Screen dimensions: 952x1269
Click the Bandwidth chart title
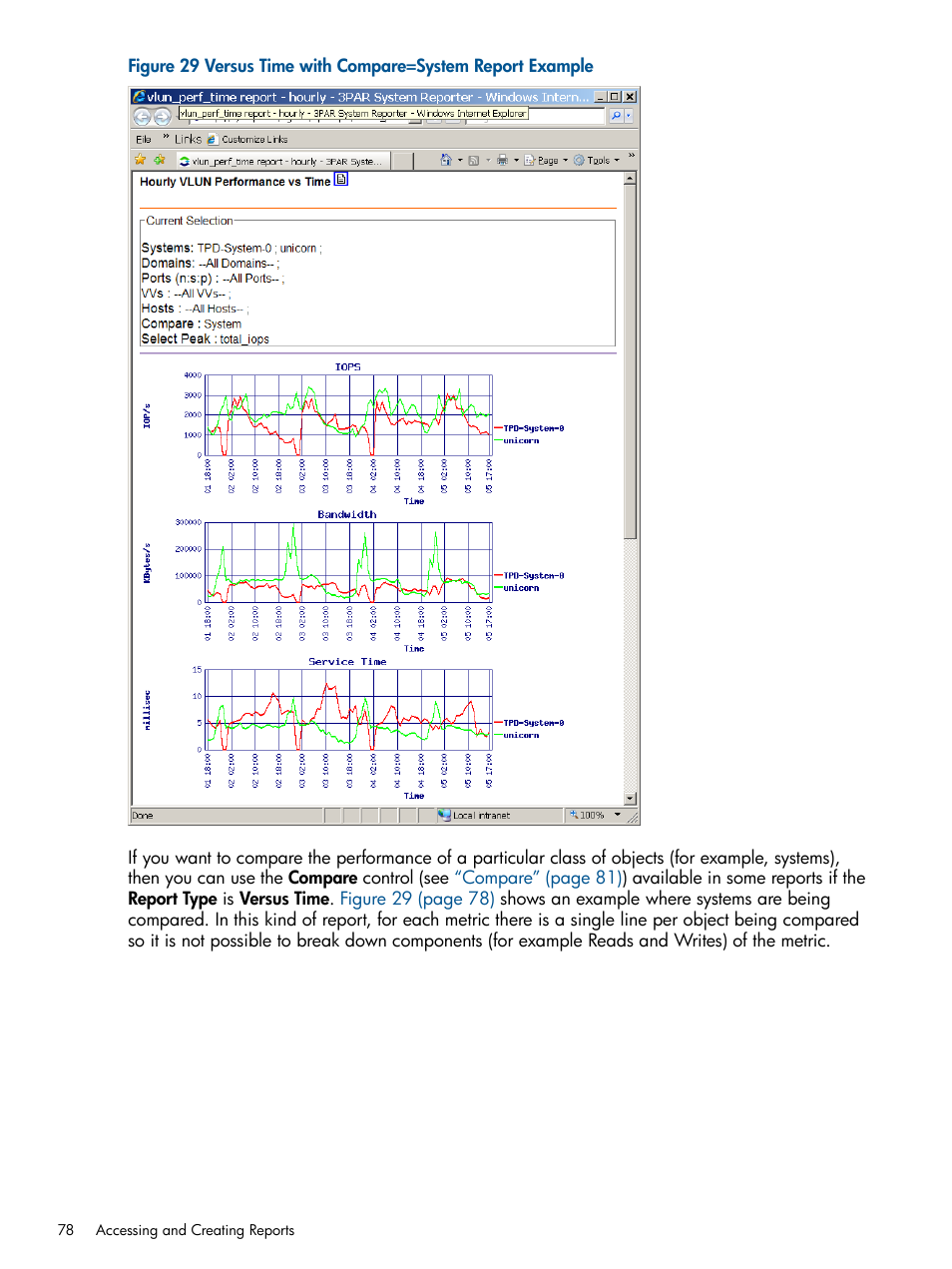[347, 514]
